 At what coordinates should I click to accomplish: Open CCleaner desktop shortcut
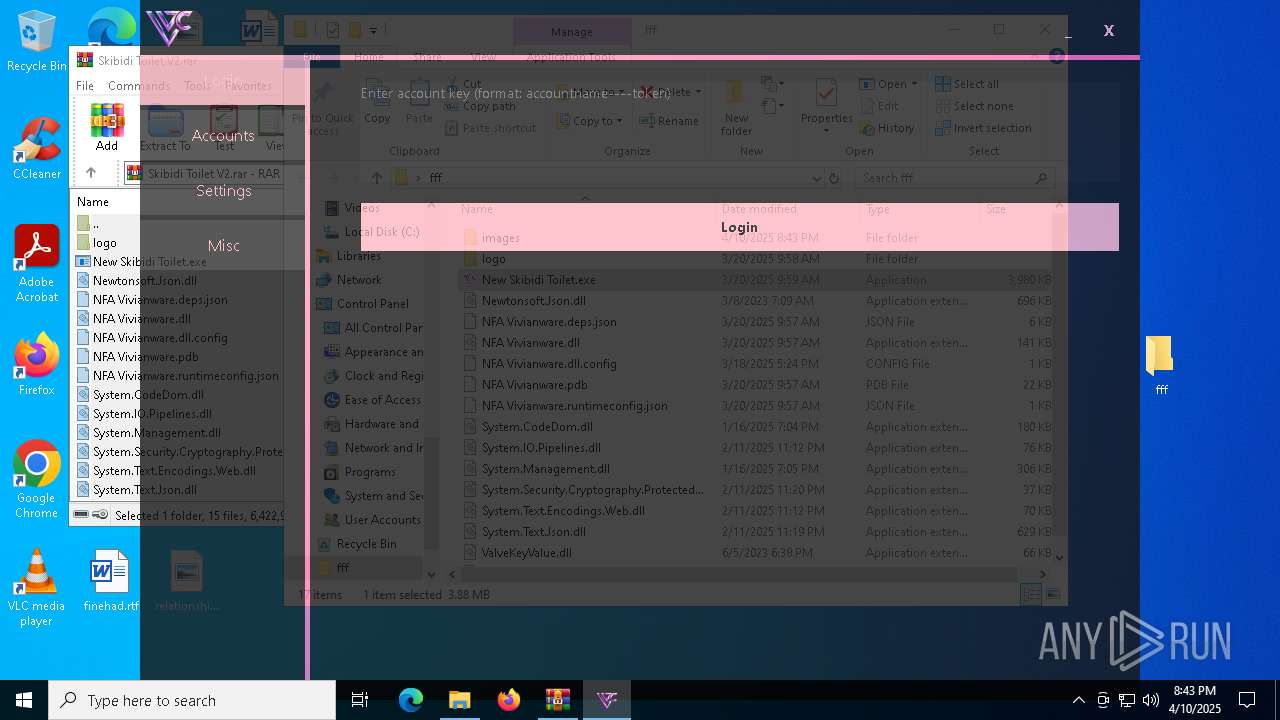pos(36,149)
